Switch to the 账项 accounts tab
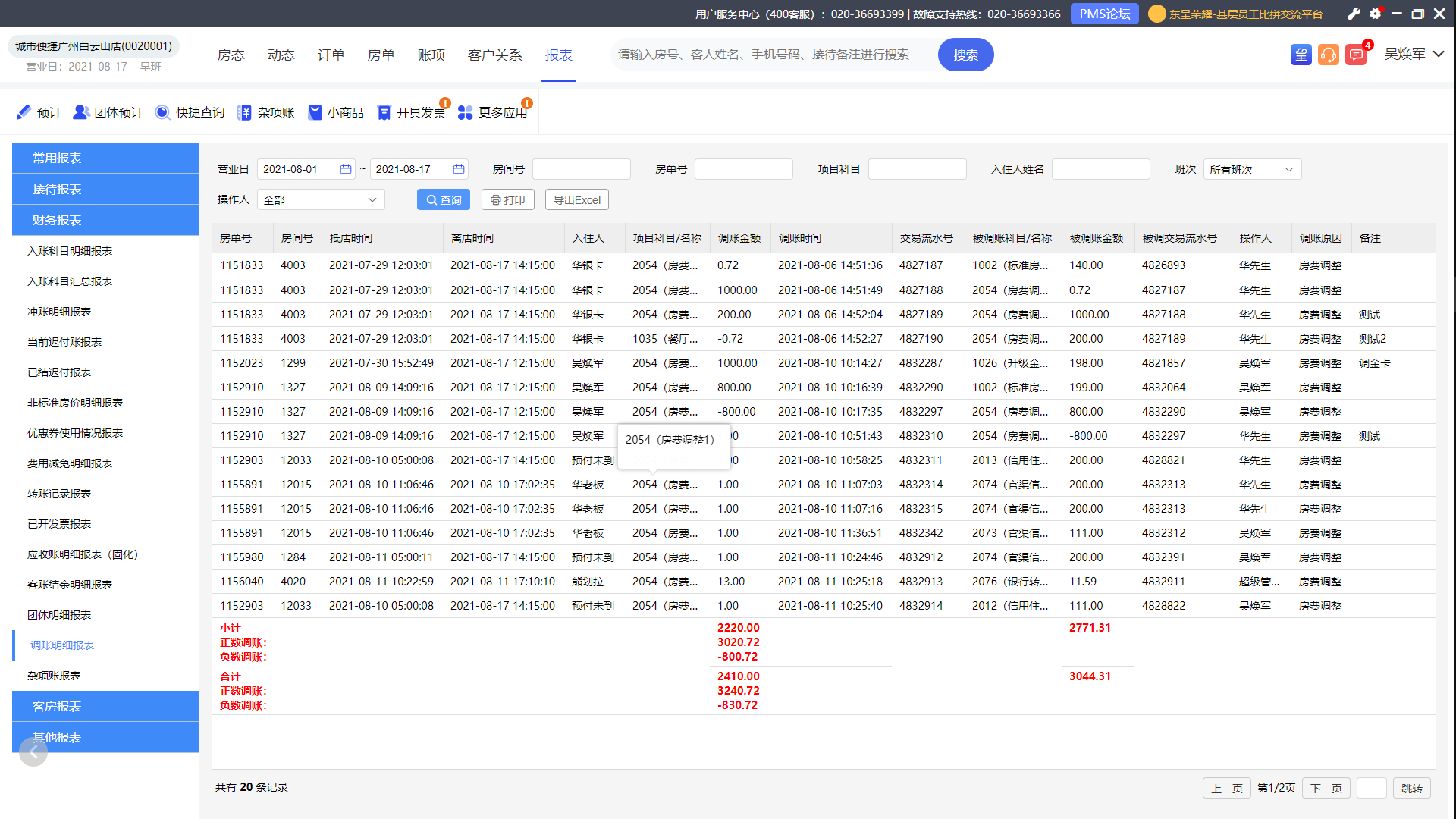This screenshot has width=1456, height=819. click(431, 55)
